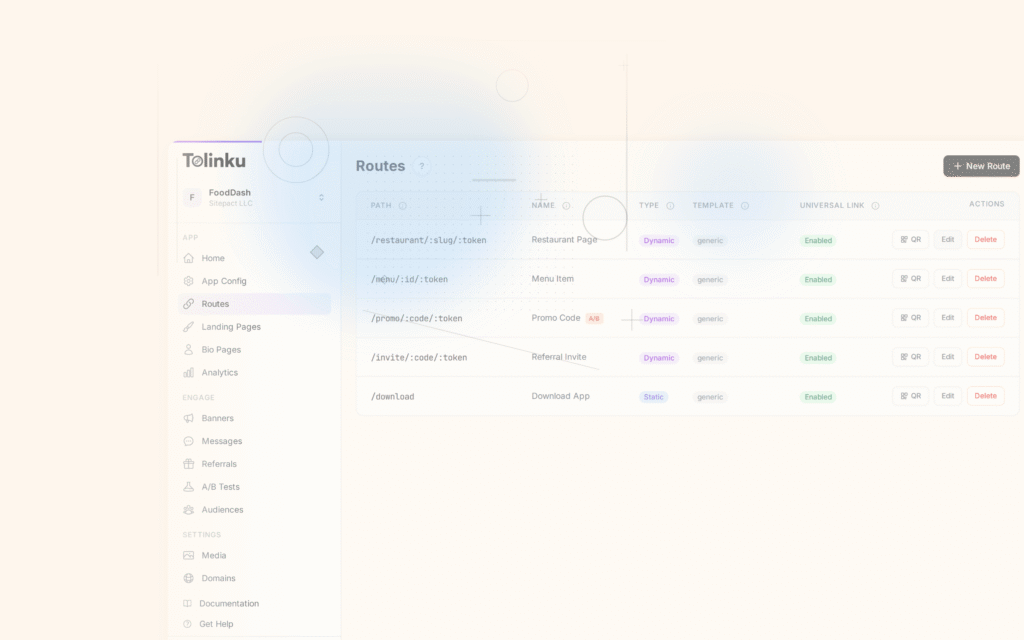This screenshot has width=1024, height=640.
Task: Open the PATH column info tooltip
Action: click(x=403, y=205)
